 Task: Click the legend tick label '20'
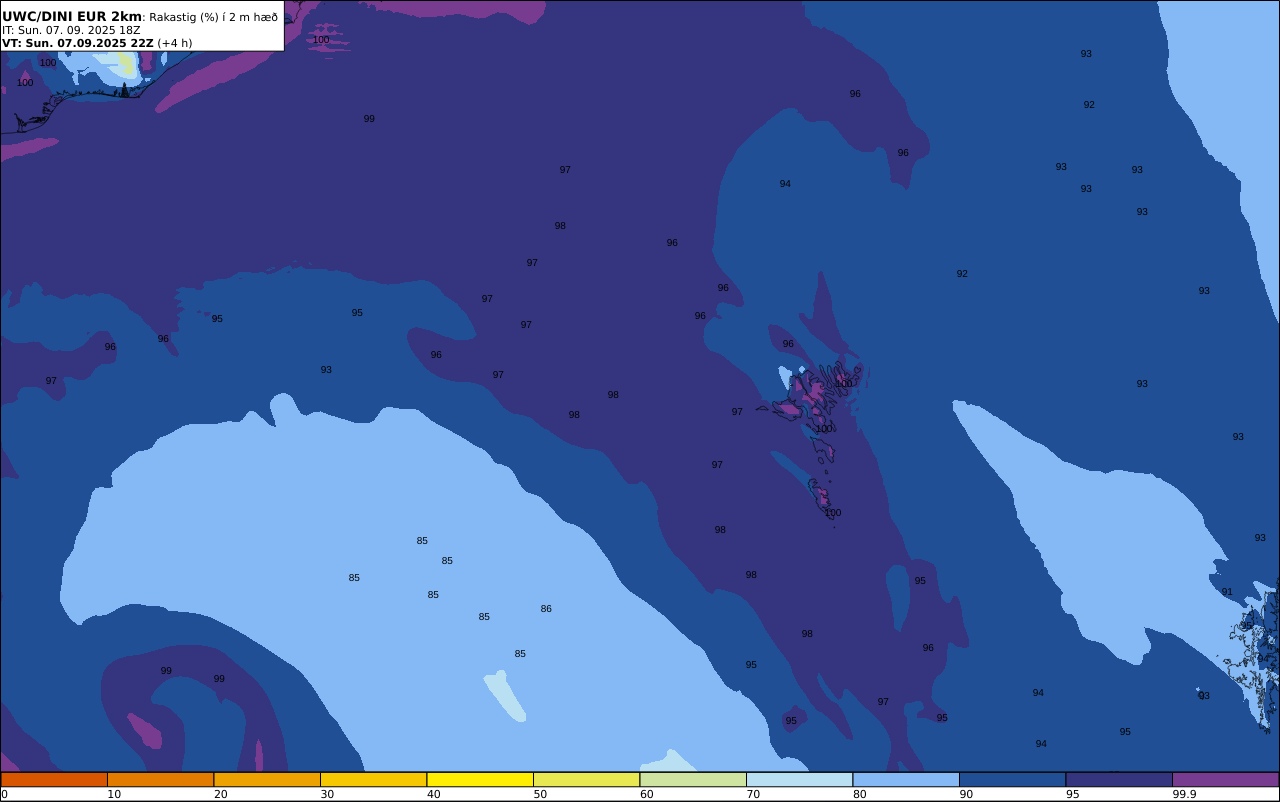coord(220,794)
